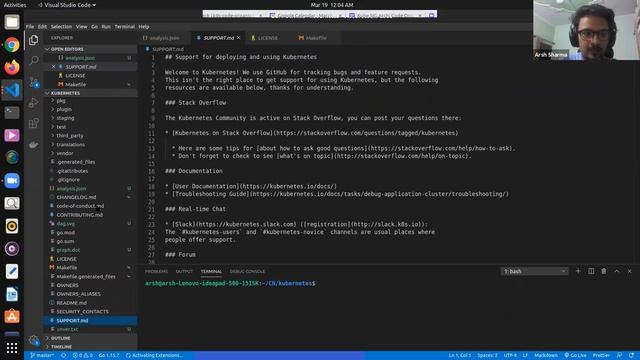Switch to the Problems panel tab
Image resolution: width=640 pixels, height=360 pixels.
click(156, 271)
